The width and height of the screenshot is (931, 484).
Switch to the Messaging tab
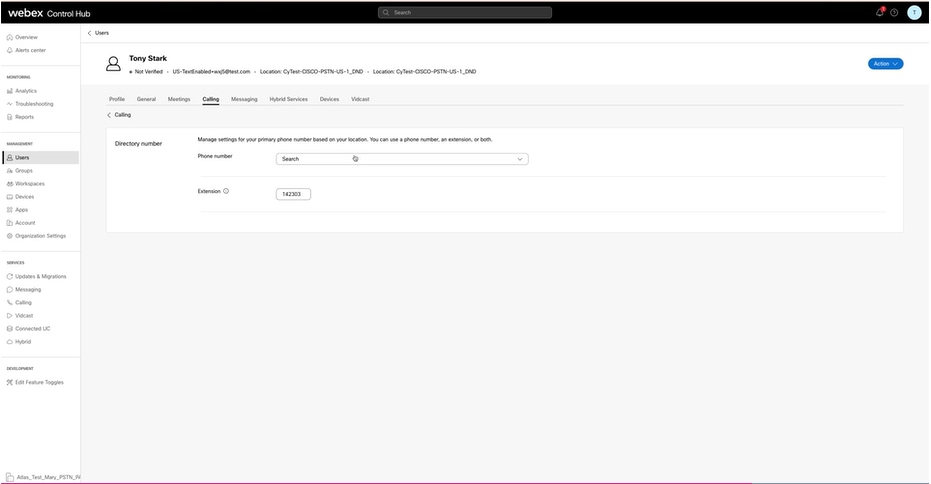coord(244,99)
